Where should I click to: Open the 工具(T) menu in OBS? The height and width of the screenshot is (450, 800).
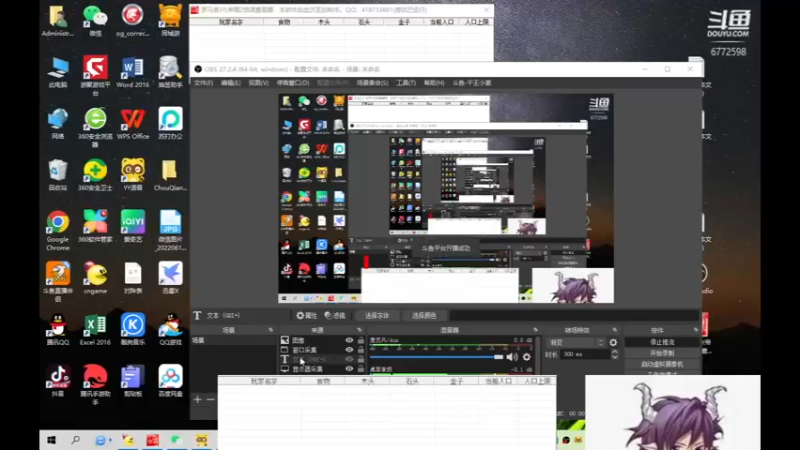coord(406,83)
